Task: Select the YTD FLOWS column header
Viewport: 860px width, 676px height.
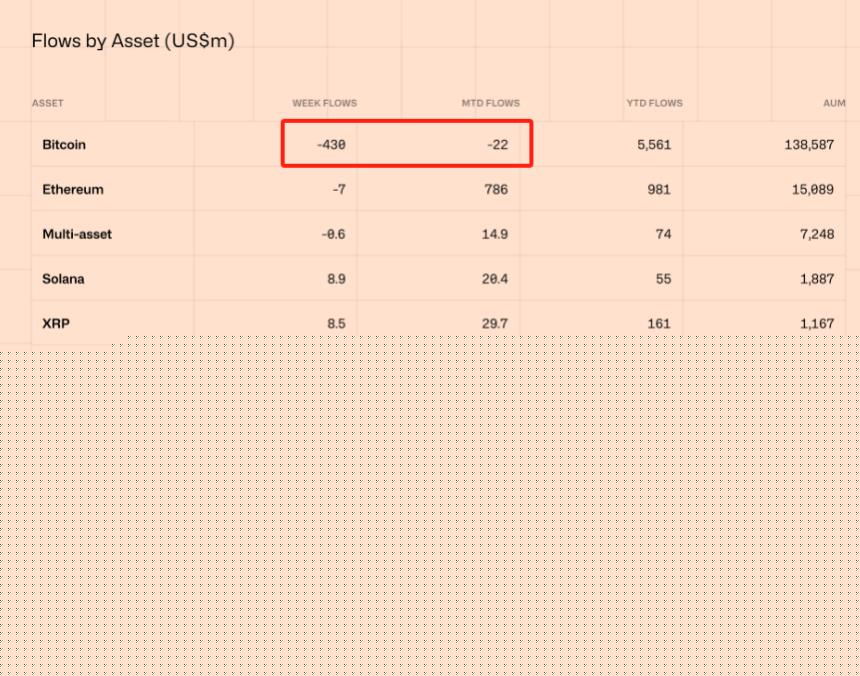Action: pos(652,103)
